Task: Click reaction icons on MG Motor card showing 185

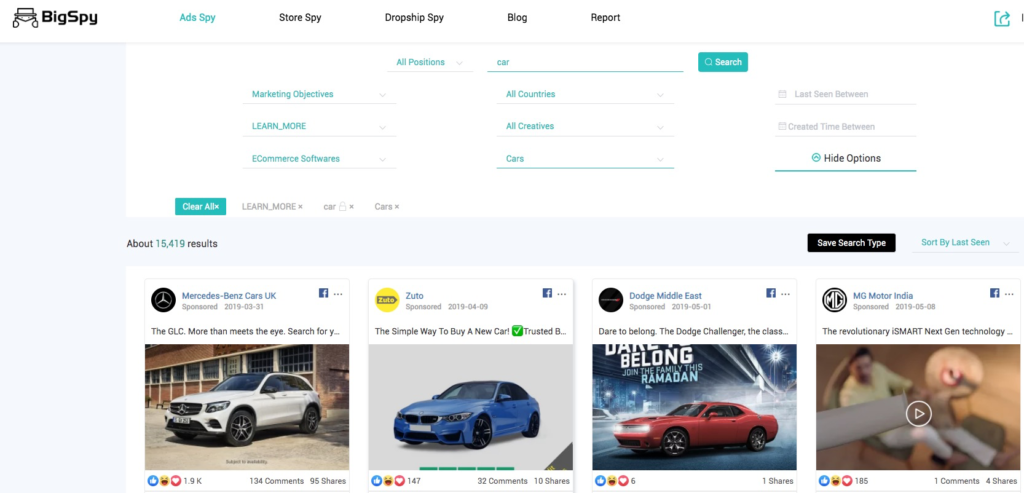Action: click(x=835, y=481)
